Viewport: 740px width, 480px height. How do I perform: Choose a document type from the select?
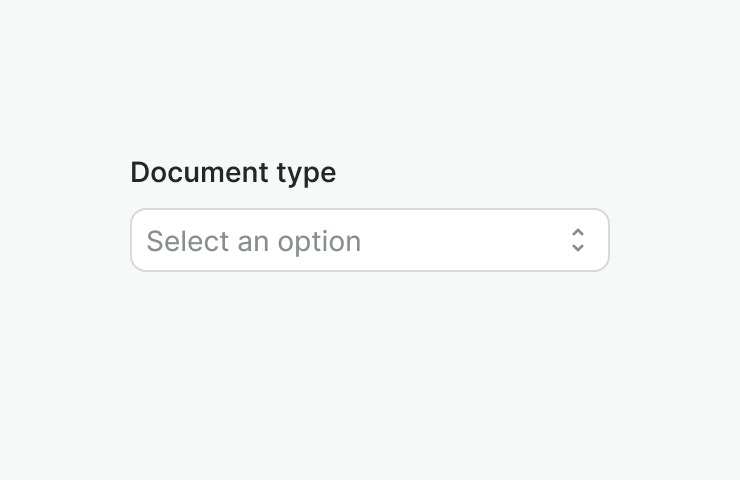pos(369,240)
